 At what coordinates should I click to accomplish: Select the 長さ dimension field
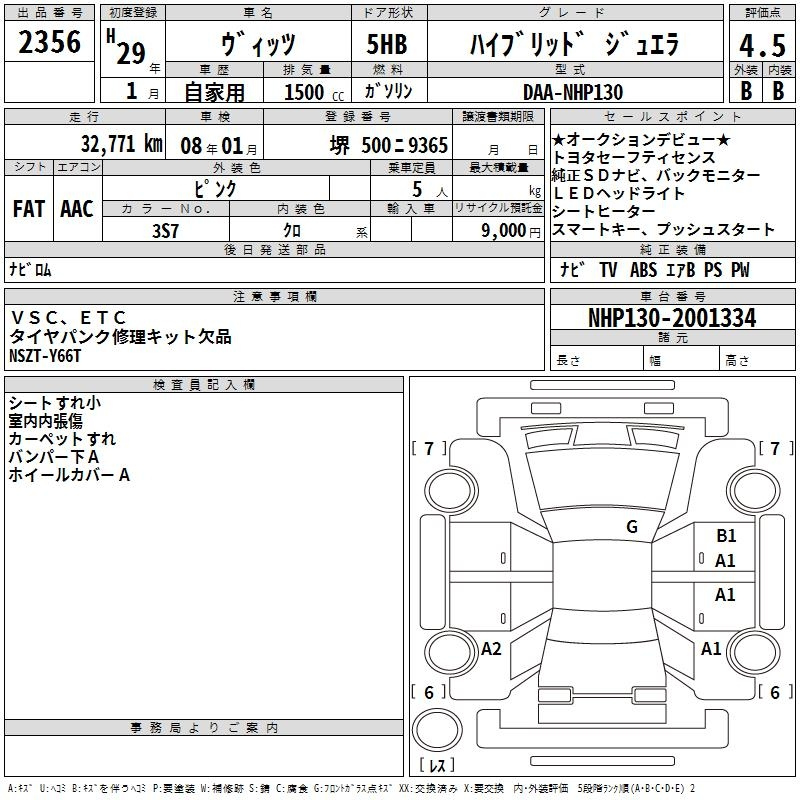click(x=597, y=359)
